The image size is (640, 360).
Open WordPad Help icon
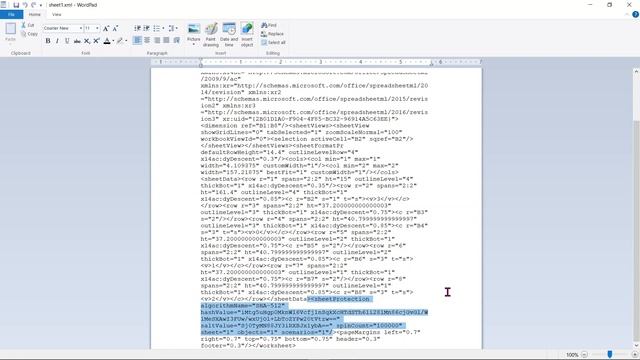pyautogui.click(x=636, y=14)
